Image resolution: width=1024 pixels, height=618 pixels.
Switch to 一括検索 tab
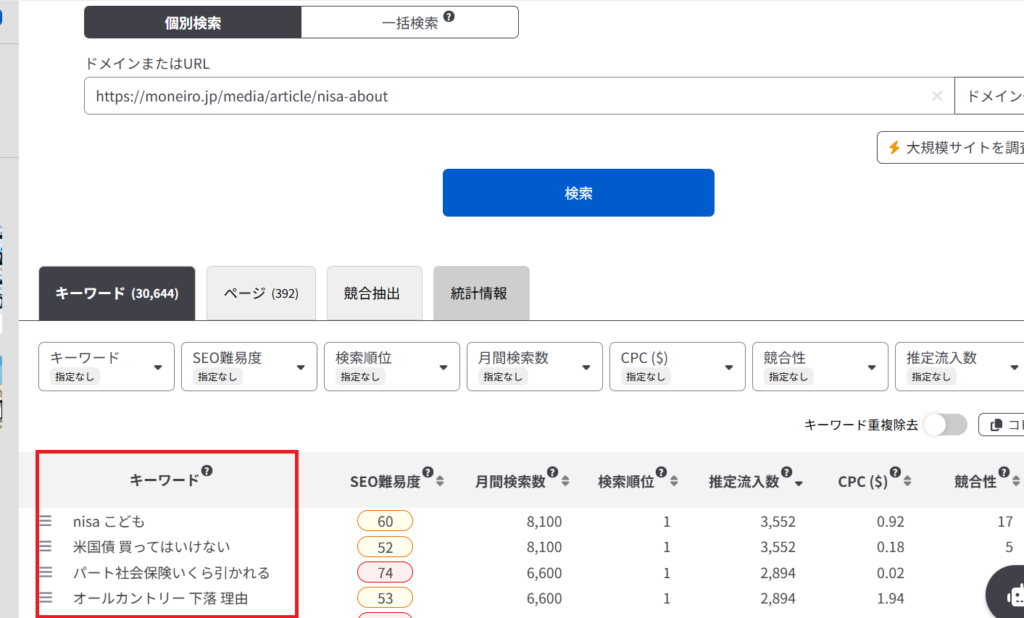click(x=409, y=22)
